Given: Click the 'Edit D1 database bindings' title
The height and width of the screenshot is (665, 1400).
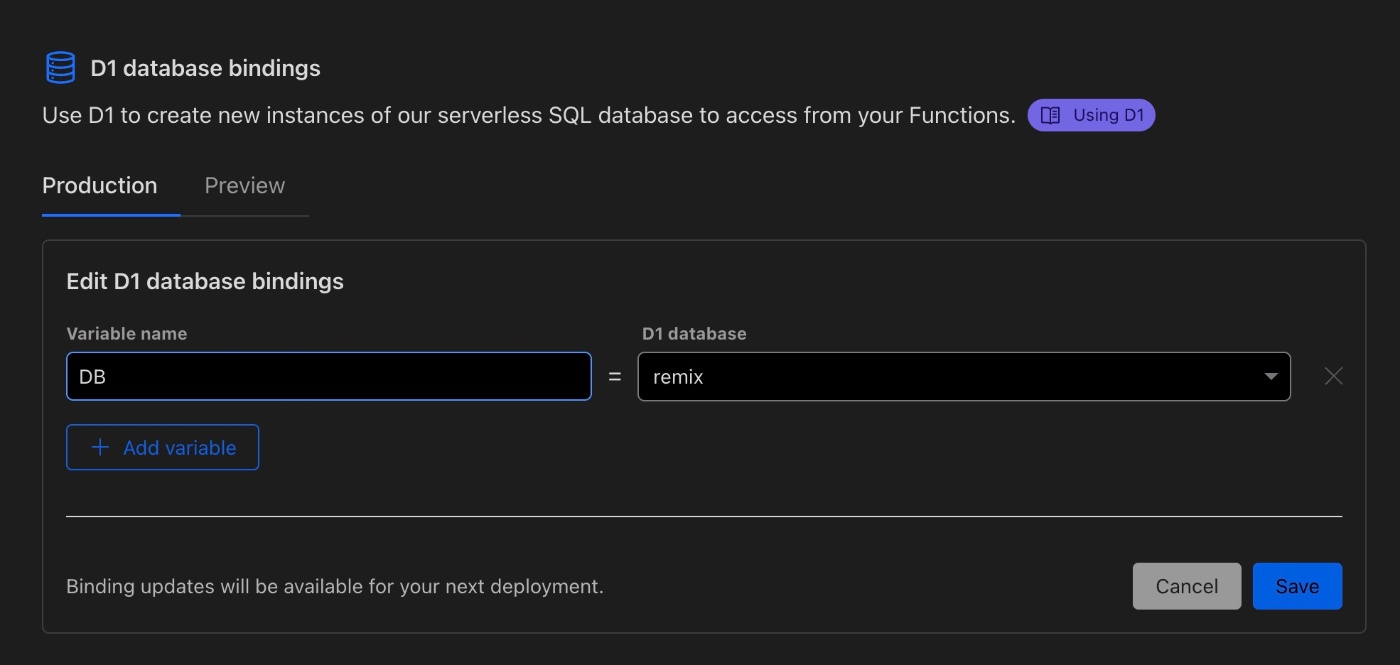Looking at the screenshot, I should tap(205, 282).
